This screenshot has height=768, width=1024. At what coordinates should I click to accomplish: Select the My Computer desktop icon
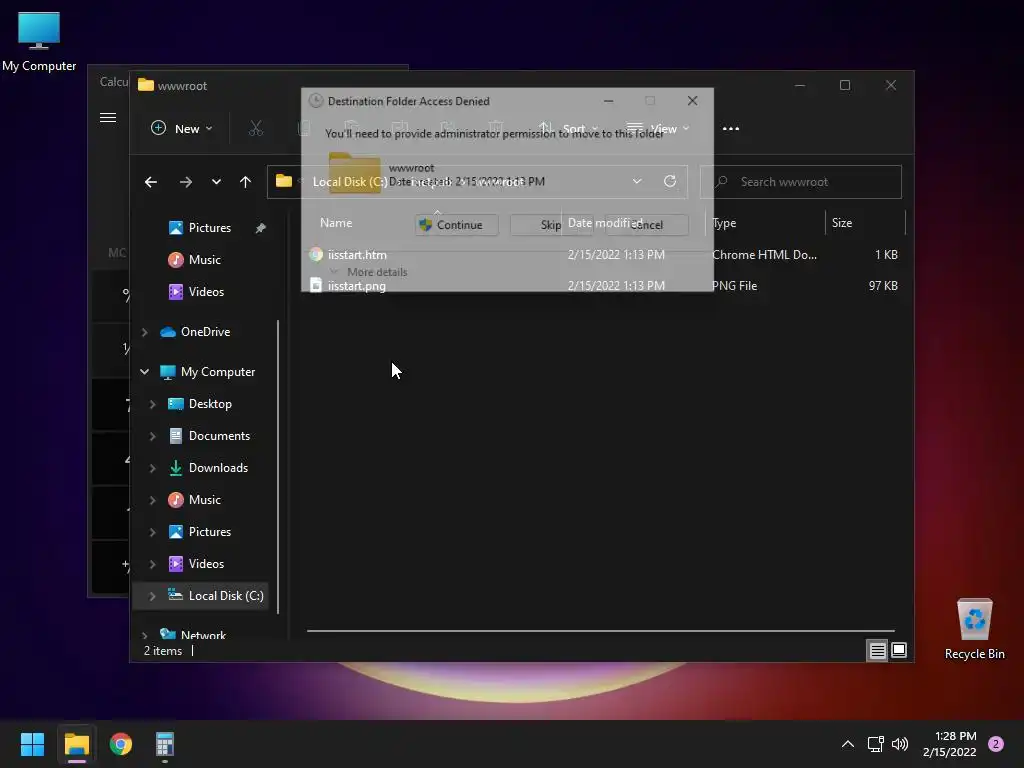coord(39,41)
